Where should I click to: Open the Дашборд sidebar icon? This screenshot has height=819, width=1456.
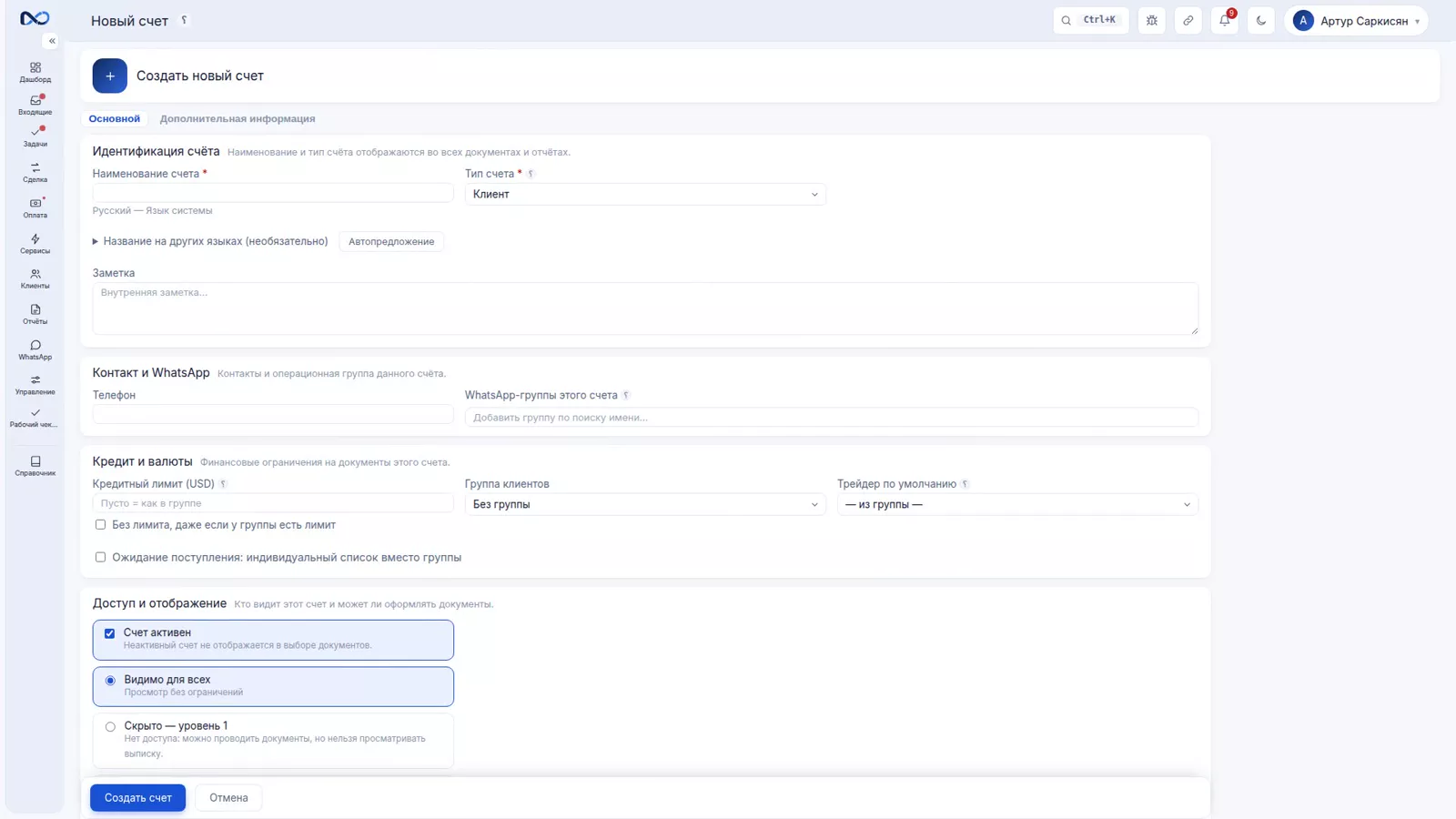[35, 72]
